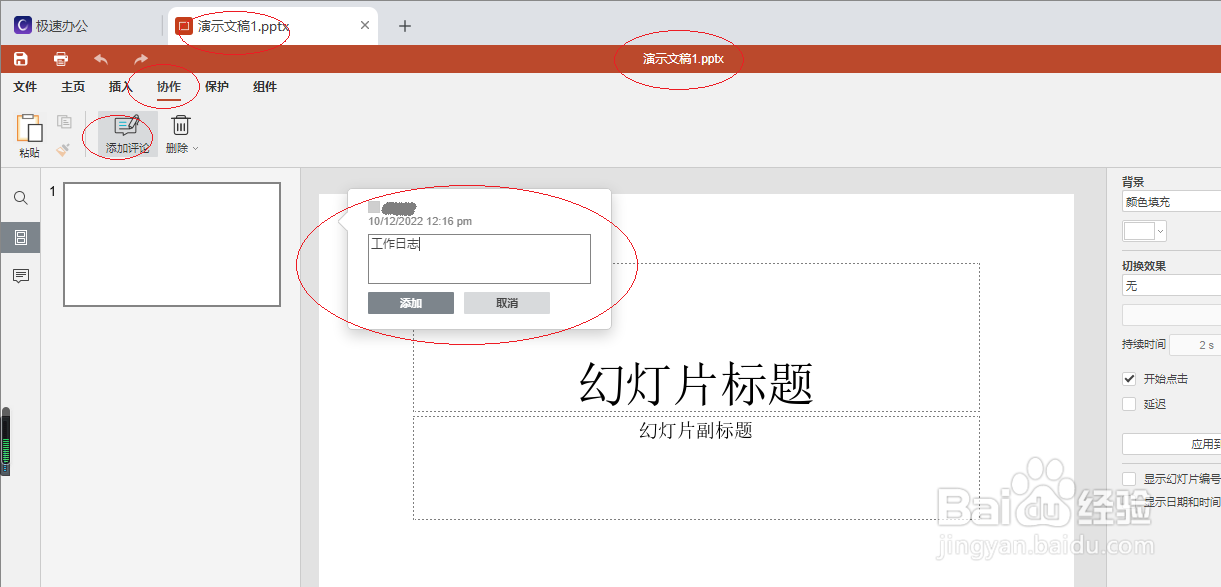1221x587 pixels.
Task: Click 取消 to cancel the comment
Action: [x=506, y=302]
